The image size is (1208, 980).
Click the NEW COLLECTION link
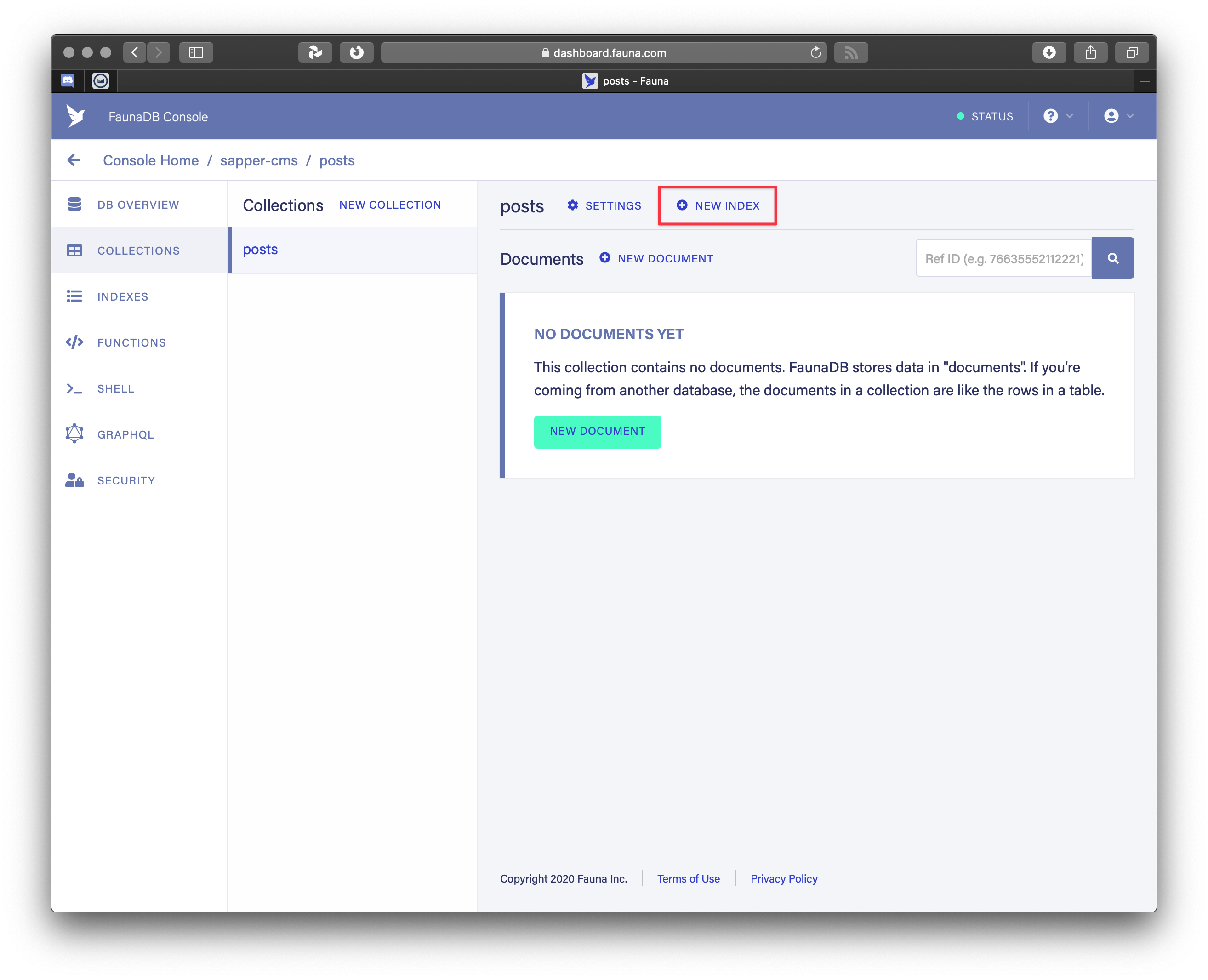coord(390,205)
